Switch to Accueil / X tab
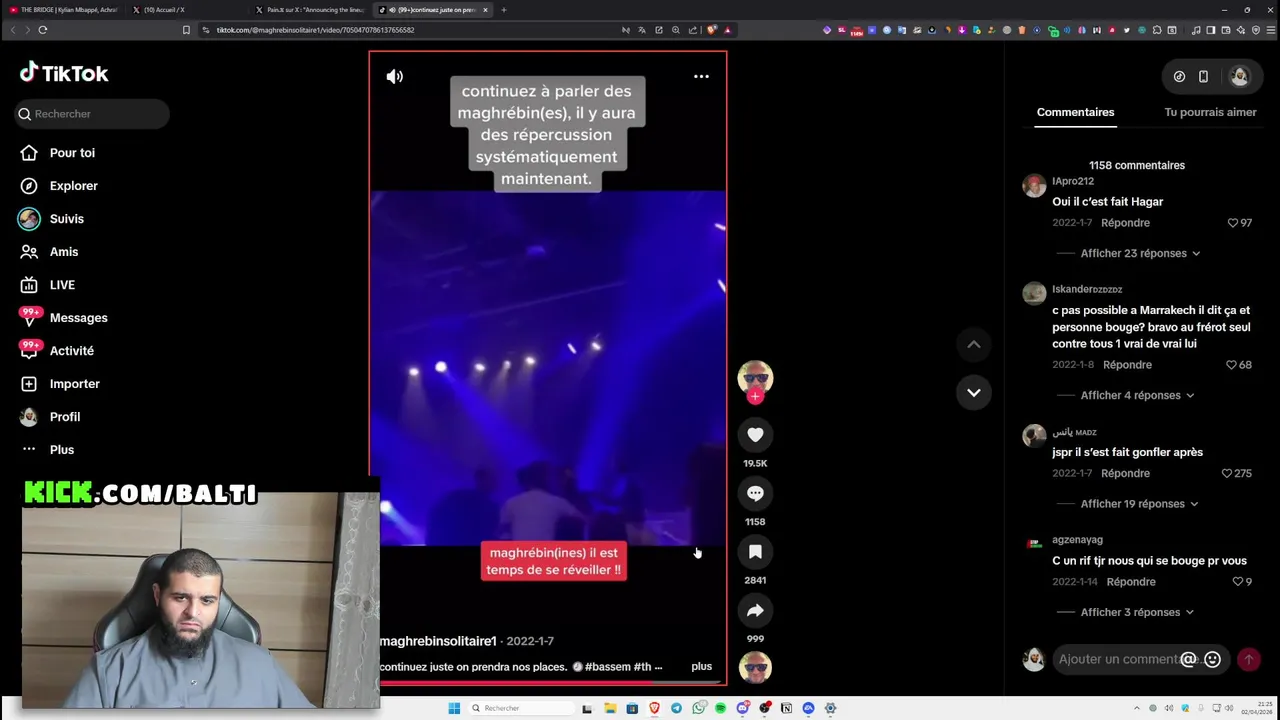The height and width of the screenshot is (720, 1280). (x=185, y=10)
